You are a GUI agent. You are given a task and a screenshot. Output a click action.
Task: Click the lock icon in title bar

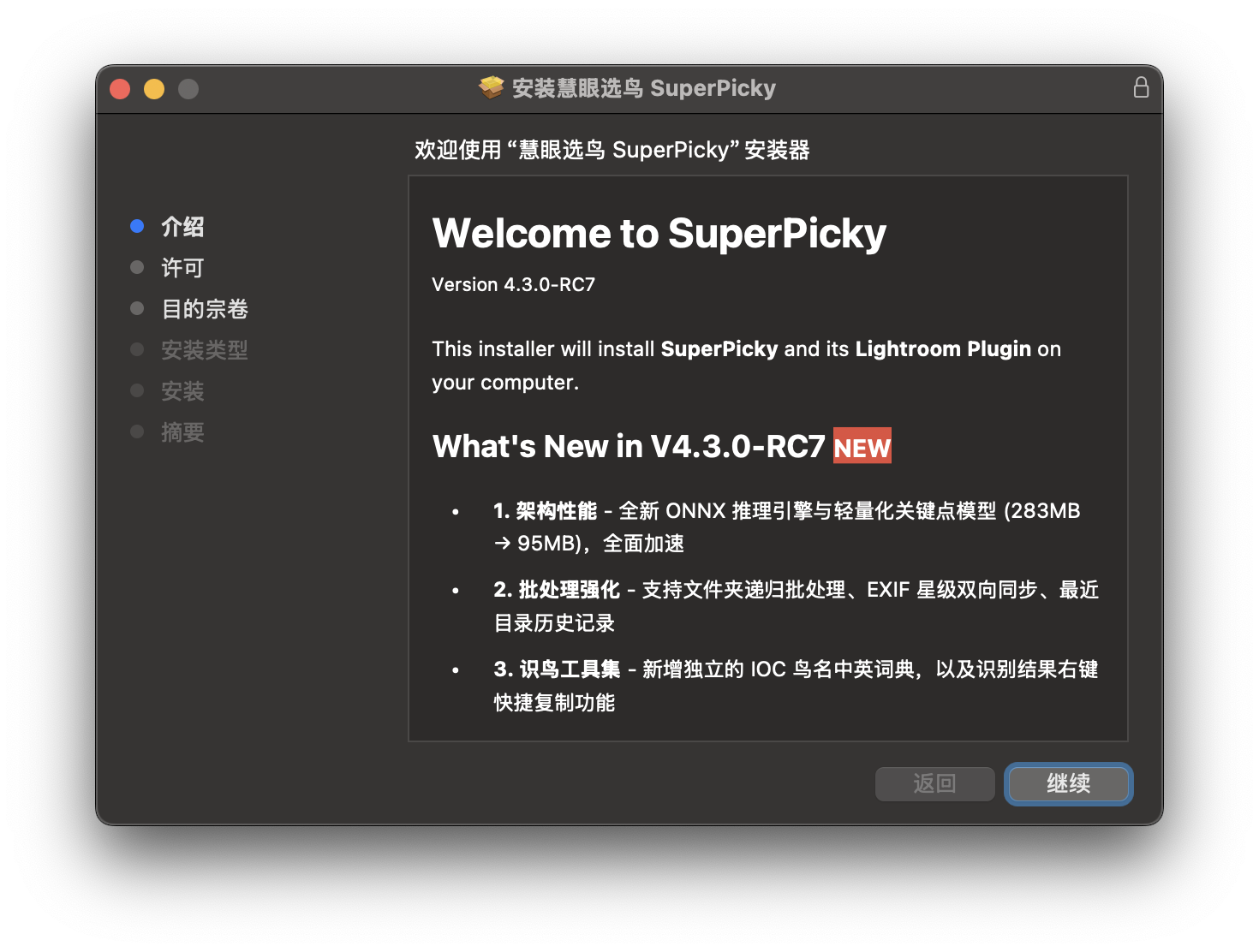1141,87
